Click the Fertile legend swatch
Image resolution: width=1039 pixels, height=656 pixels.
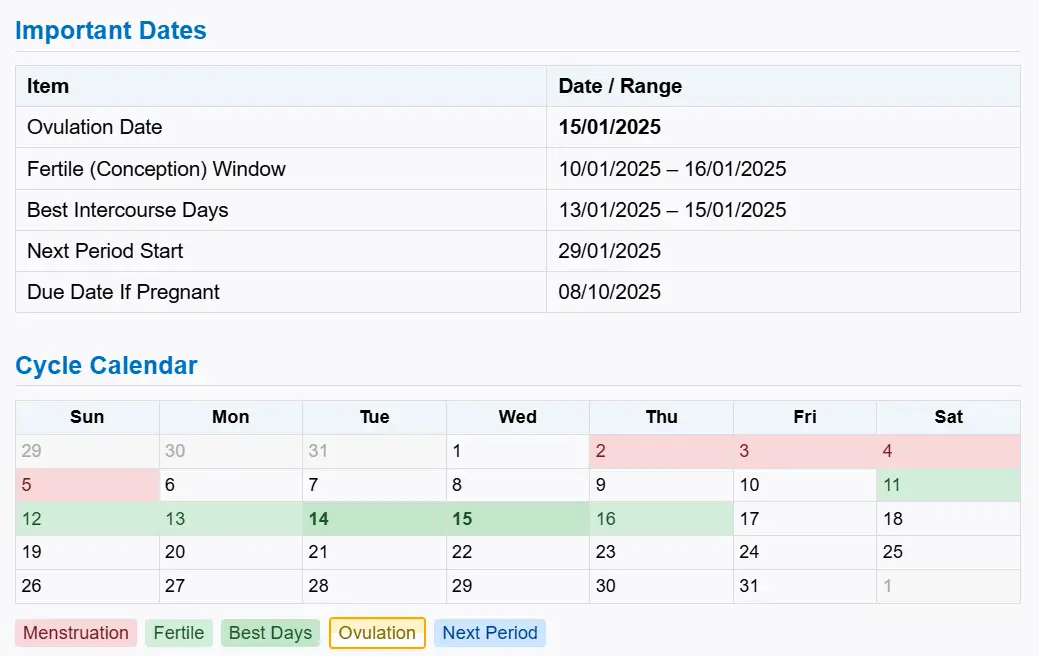click(x=179, y=633)
